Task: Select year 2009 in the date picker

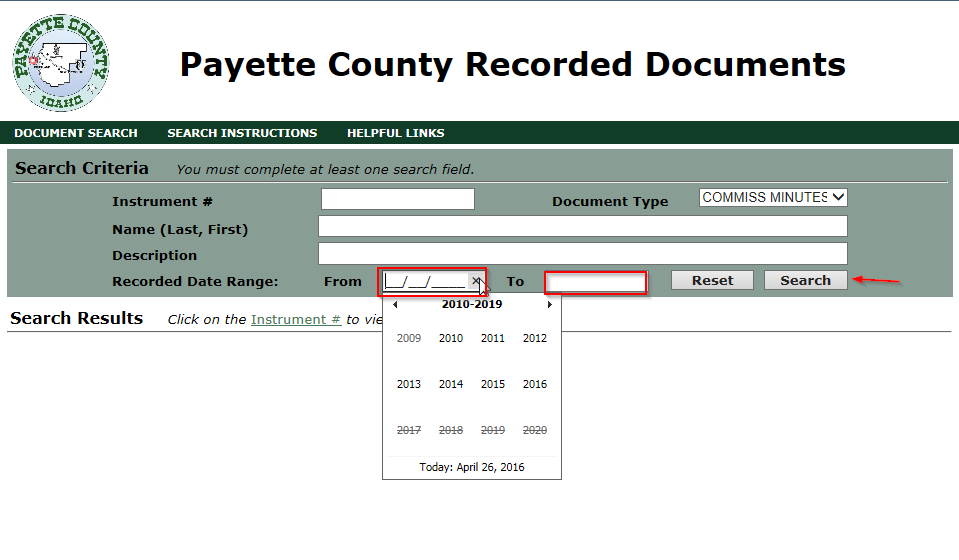Action: tap(409, 338)
